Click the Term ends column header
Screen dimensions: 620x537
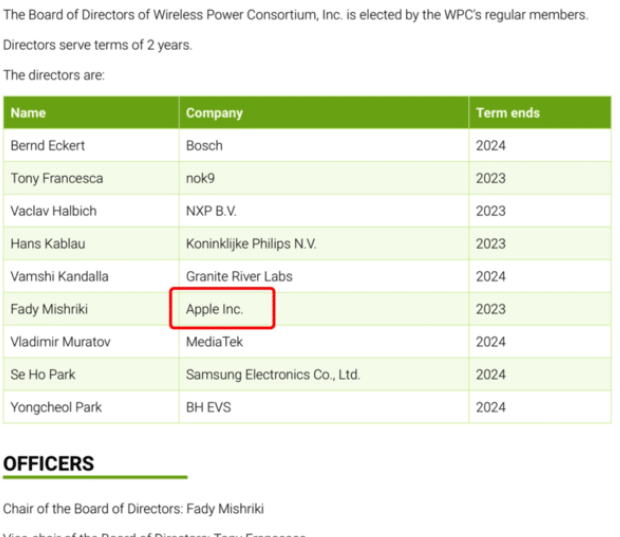pos(540,113)
